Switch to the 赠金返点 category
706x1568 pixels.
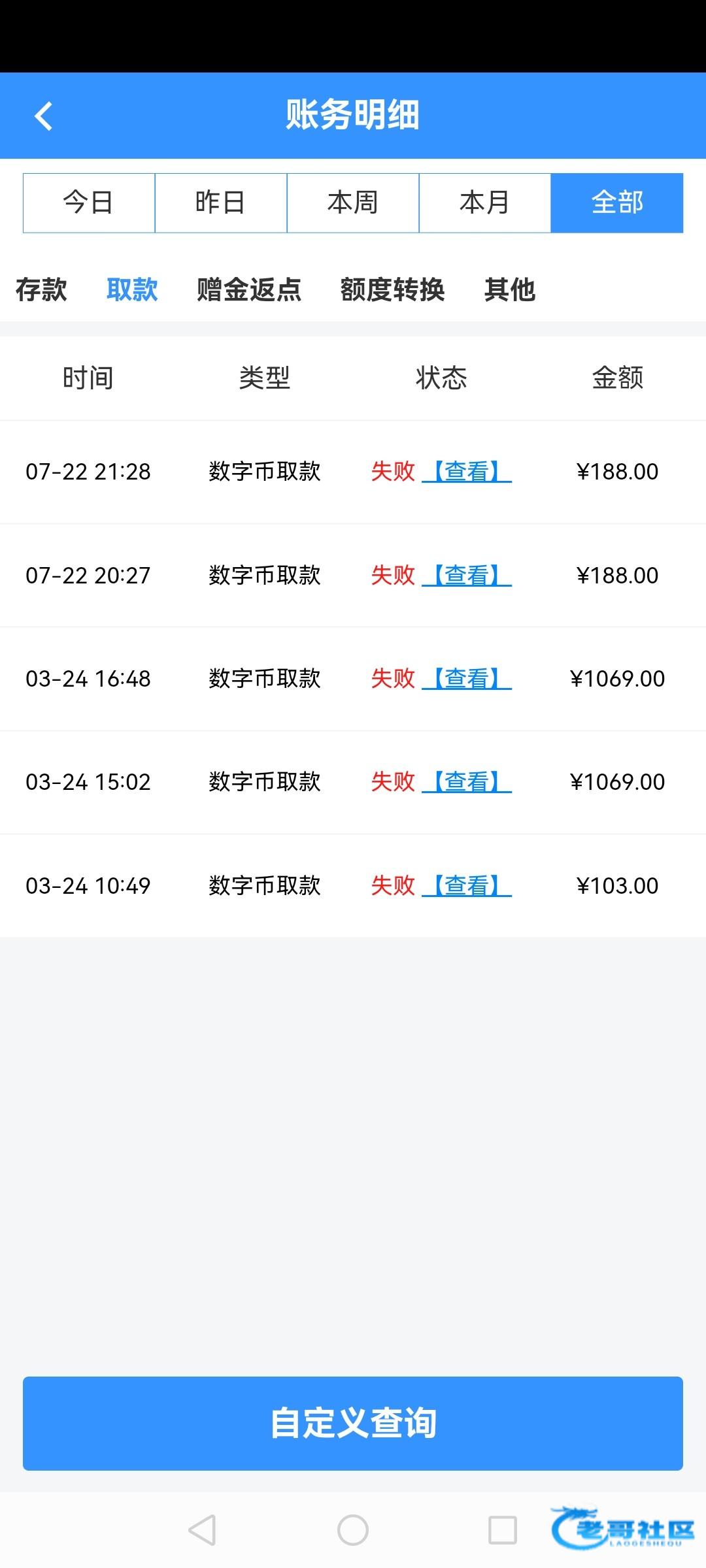tap(249, 289)
